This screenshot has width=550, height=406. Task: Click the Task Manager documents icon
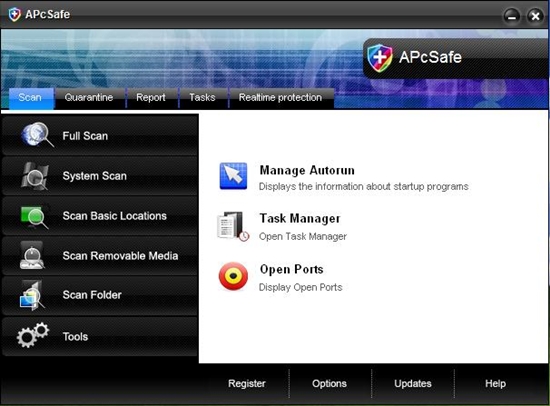(233, 226)
